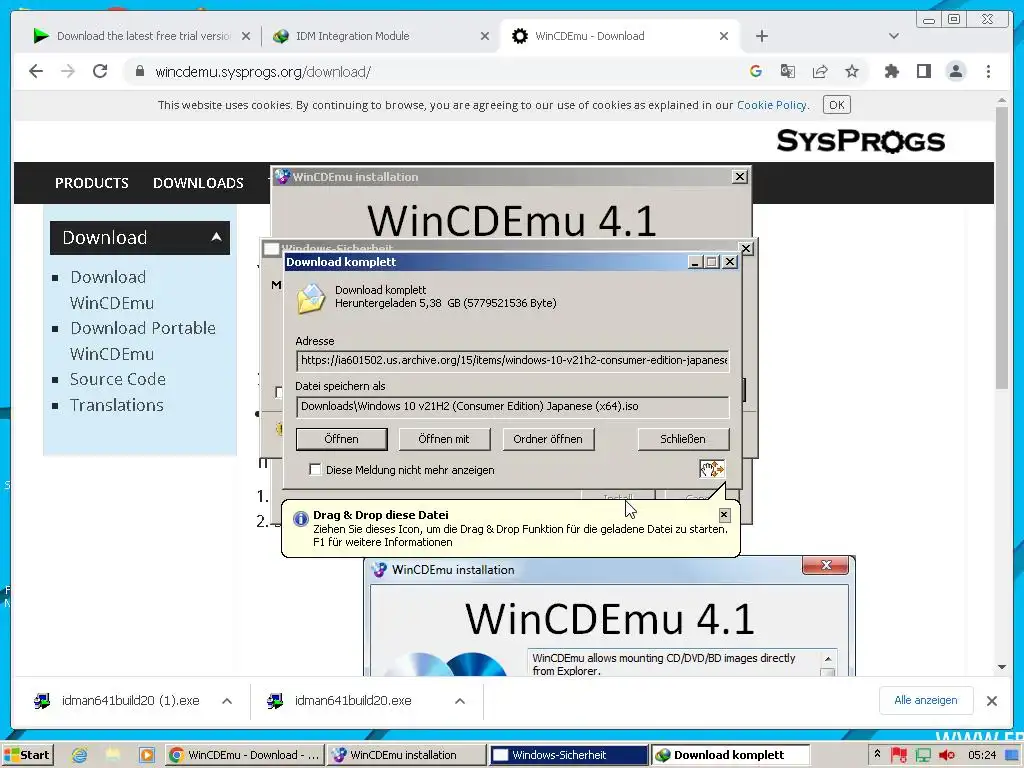Switch to Download komplett taskbar item
Screen dimensions: 1024x768
pos(730,755)
